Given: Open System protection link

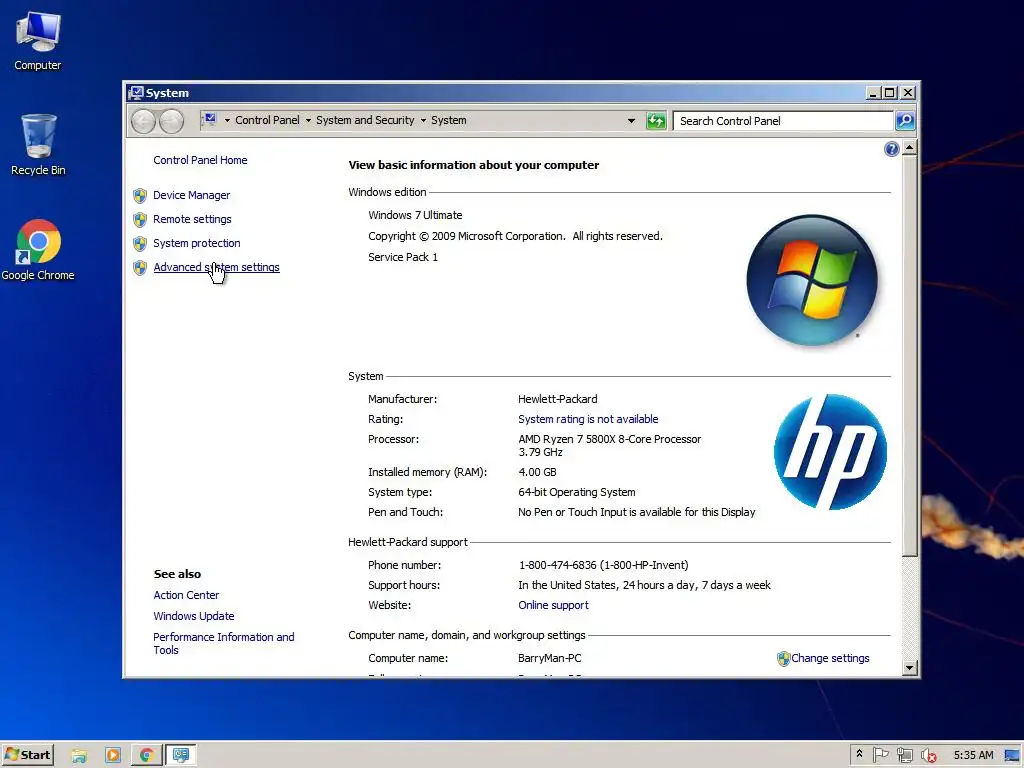Looking at the screenshot, I should 197,244.
